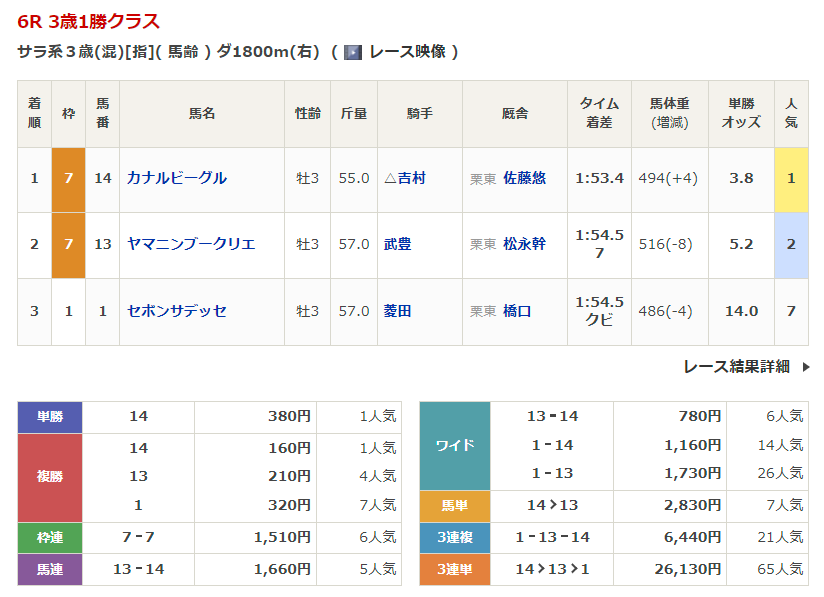Open レース結果詳細 link
Screen dimensions: 824x597
736,367
